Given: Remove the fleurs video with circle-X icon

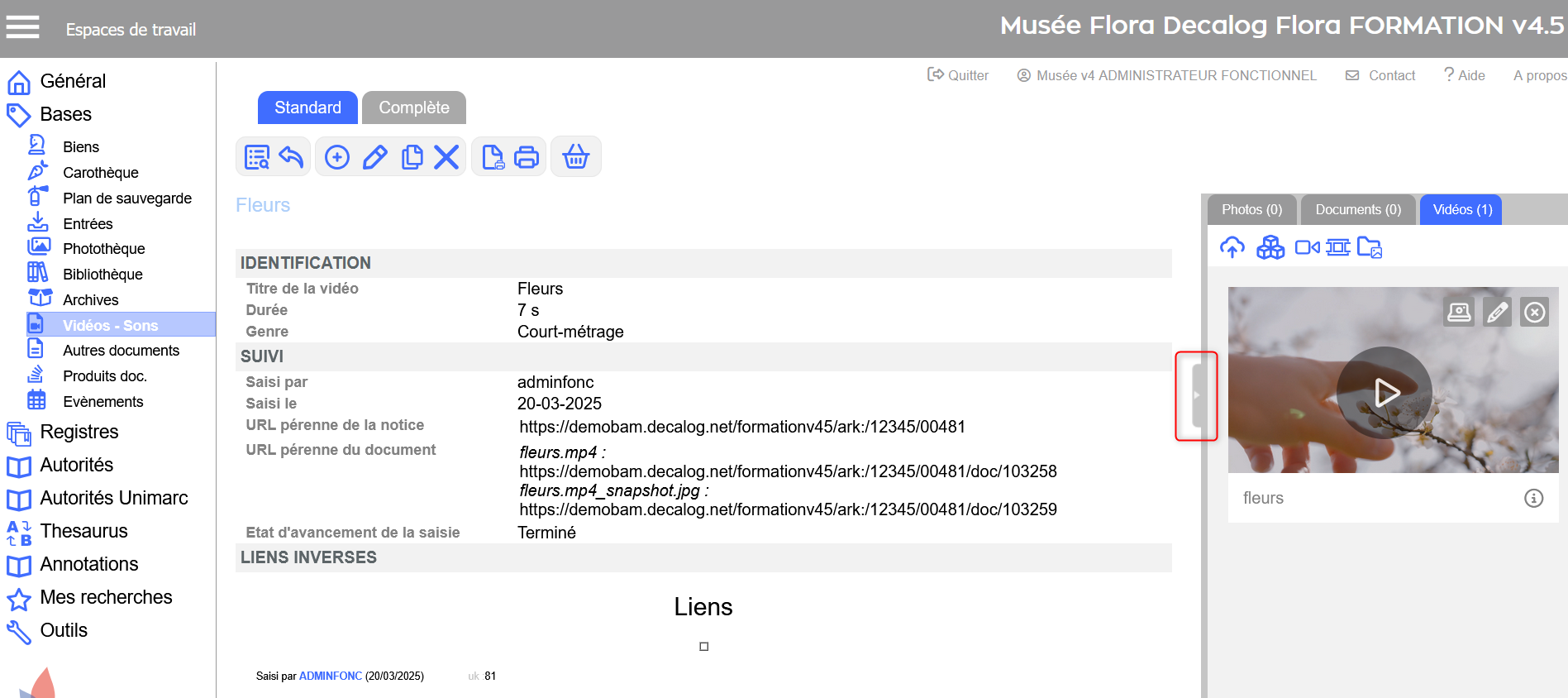Looking at the screenshot, I should (1535, 312).
